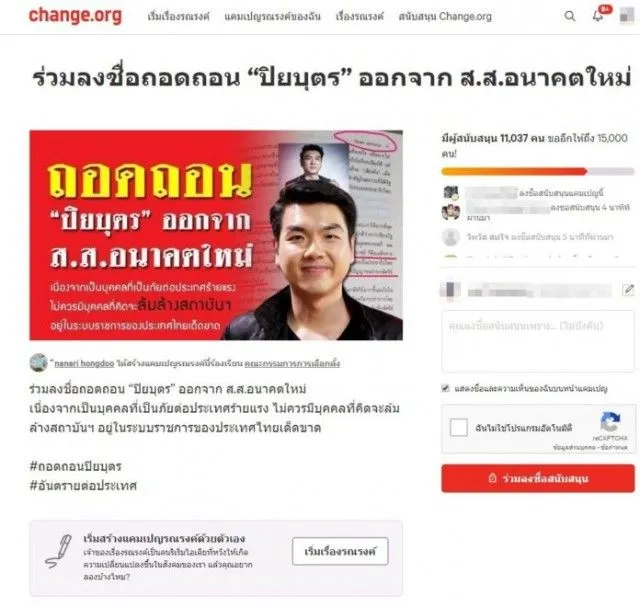Open เริ่มเรื่องรณรงค์ in top navigation
Image resolution: width=640 pixels, height=608 pixels.
[178, 17]
